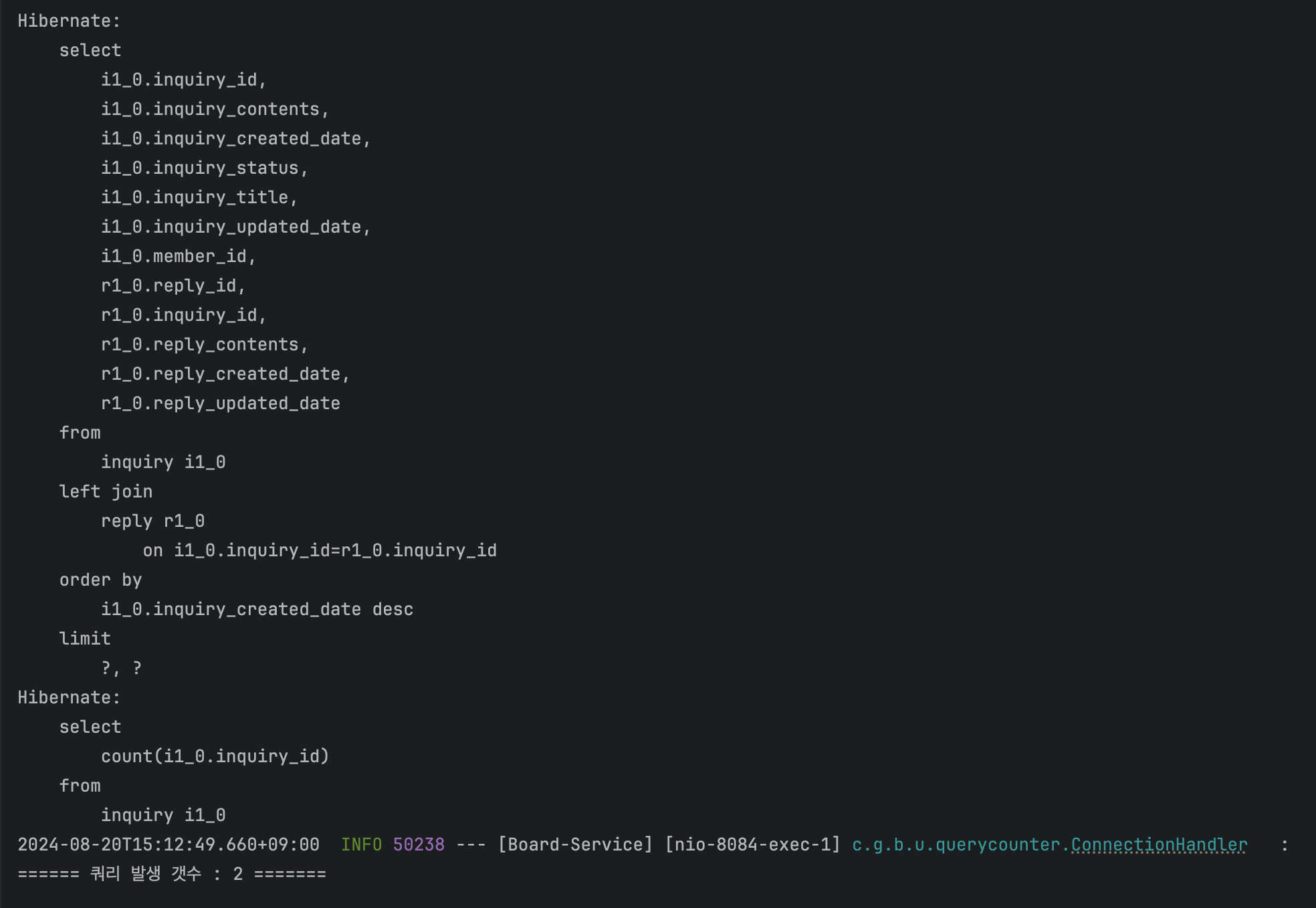The width and height of the screenshot is (1316, 908).
Task: Click 'i1_0.inquiry_contents,' column text
Action: point(215,109)
